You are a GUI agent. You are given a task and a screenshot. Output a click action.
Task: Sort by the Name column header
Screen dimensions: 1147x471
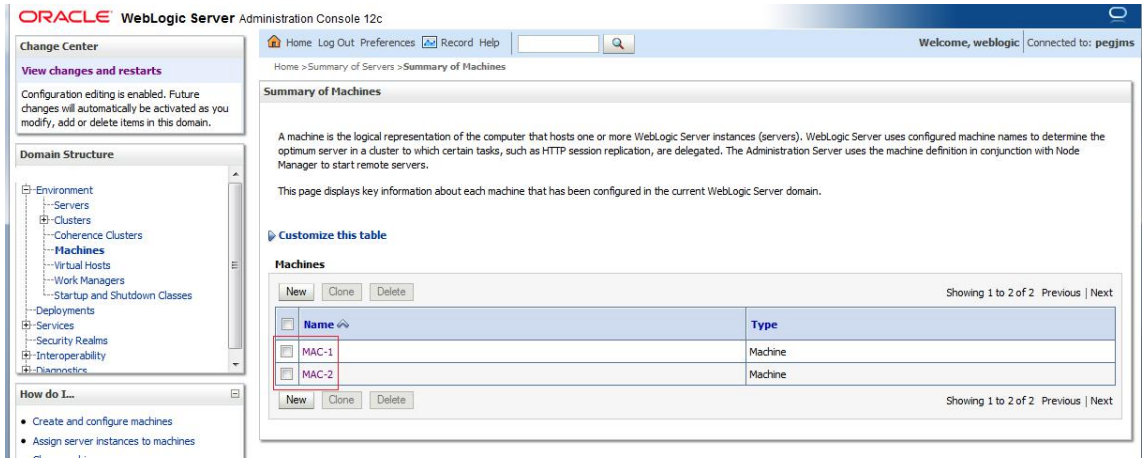(319, 324)
